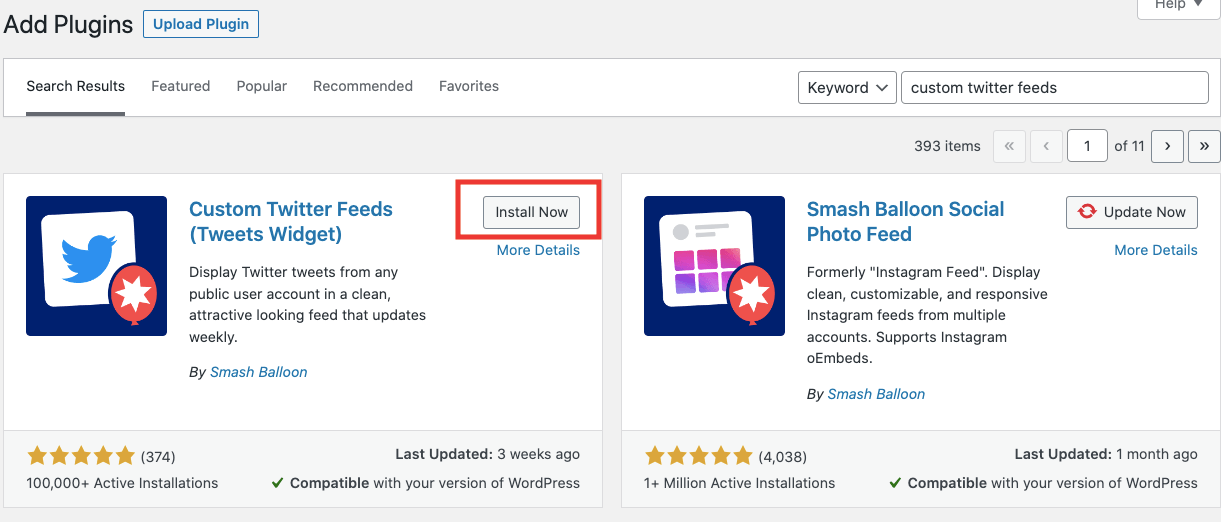Click the plugin search text field
The width and height of the screenshot is (1221, 522).
click(x=1054, y=87)
